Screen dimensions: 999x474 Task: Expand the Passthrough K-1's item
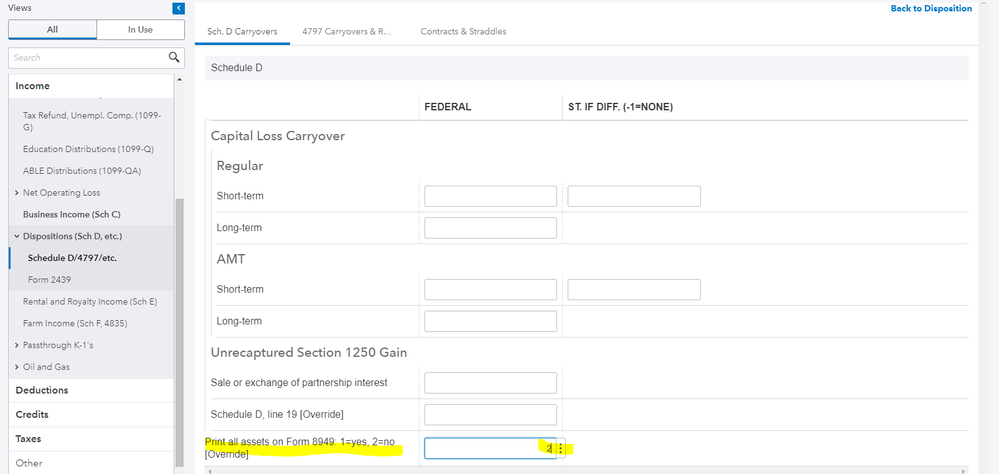(x=17, y=345)
